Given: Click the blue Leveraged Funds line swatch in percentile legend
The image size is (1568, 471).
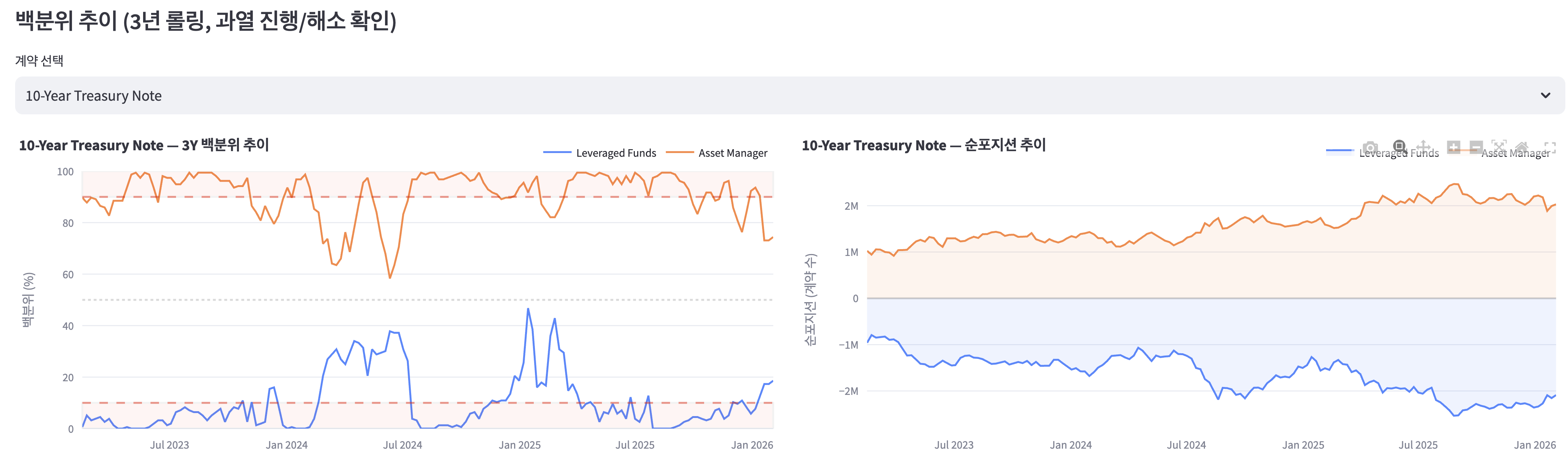Looking at the screenshot, I should [x=557, y=153].
